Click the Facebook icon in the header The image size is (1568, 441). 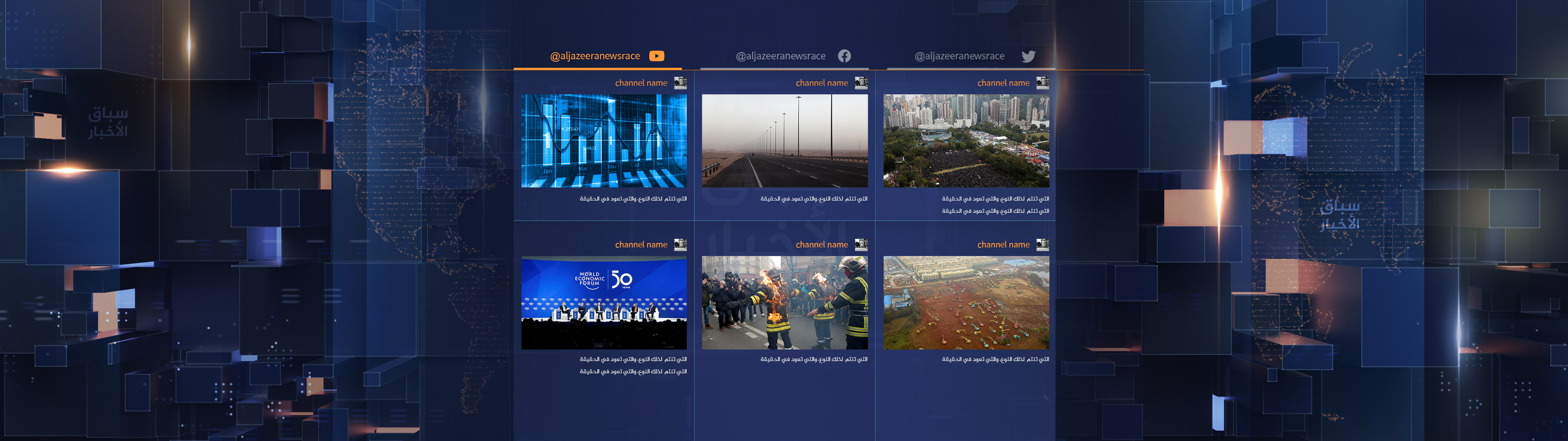pos(844,56)
